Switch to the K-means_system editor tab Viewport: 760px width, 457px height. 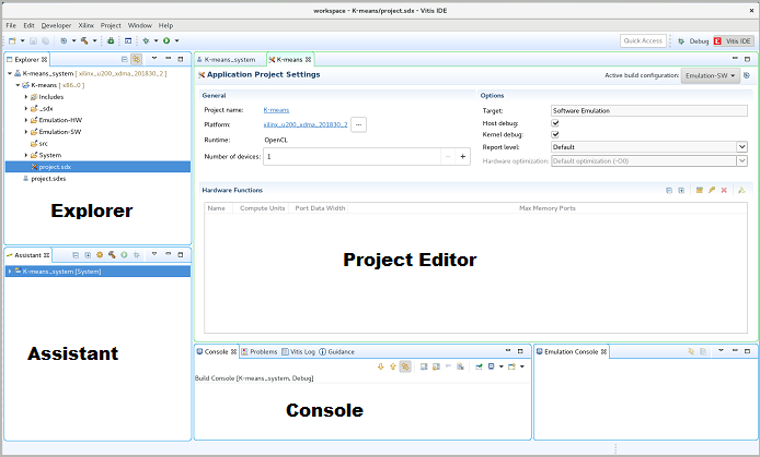coord(230,60)
